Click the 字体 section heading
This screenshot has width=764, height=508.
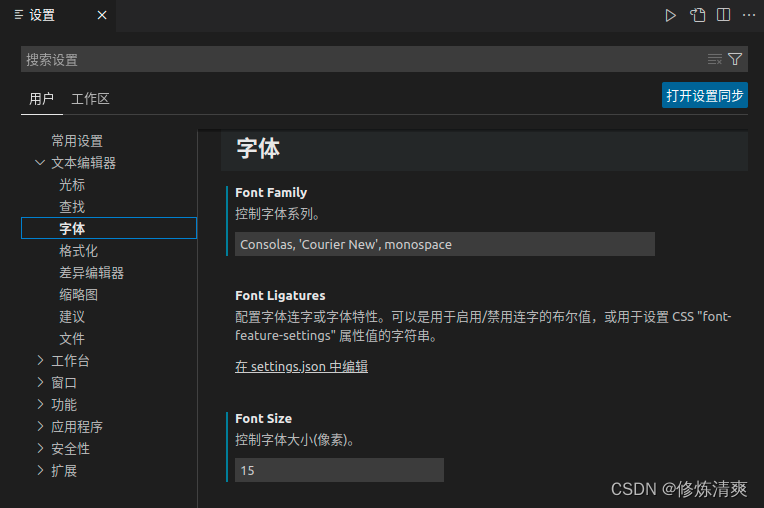tap(258, 148)
